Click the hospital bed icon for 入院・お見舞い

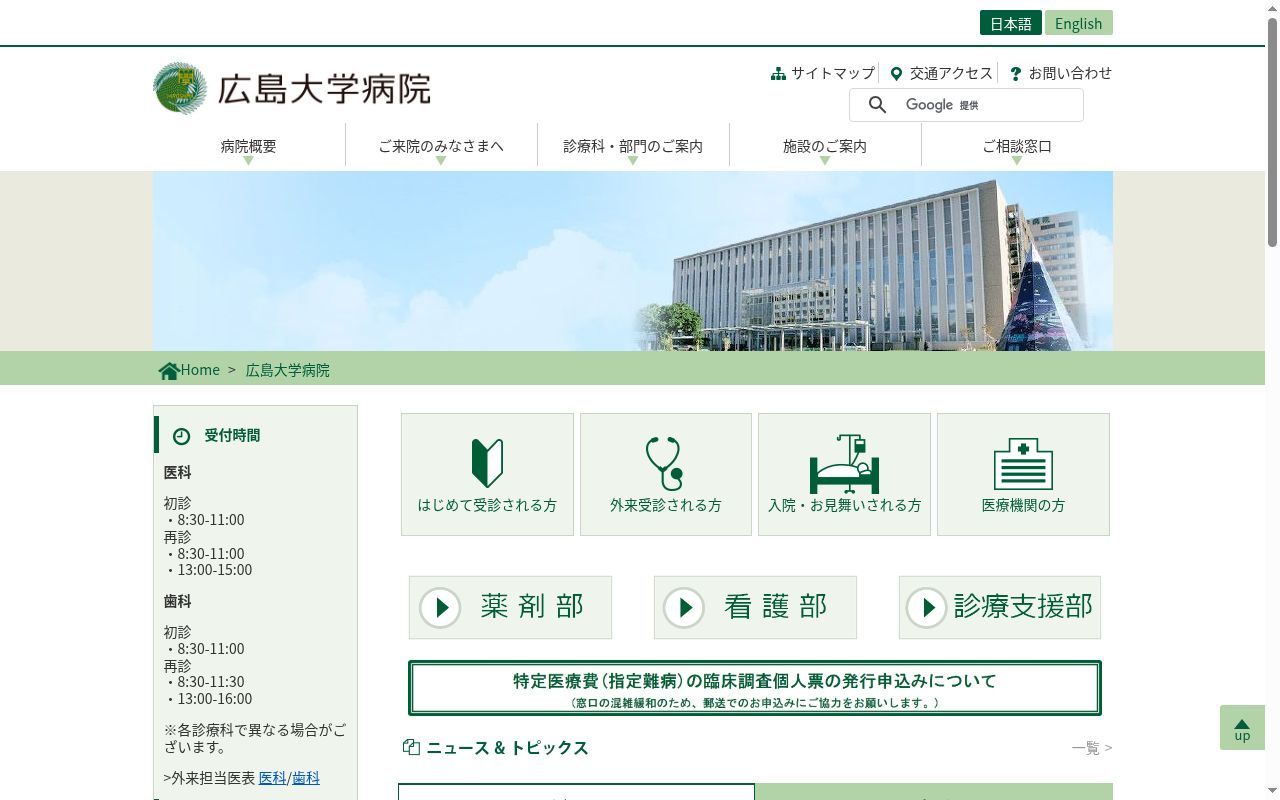(844, 464)
